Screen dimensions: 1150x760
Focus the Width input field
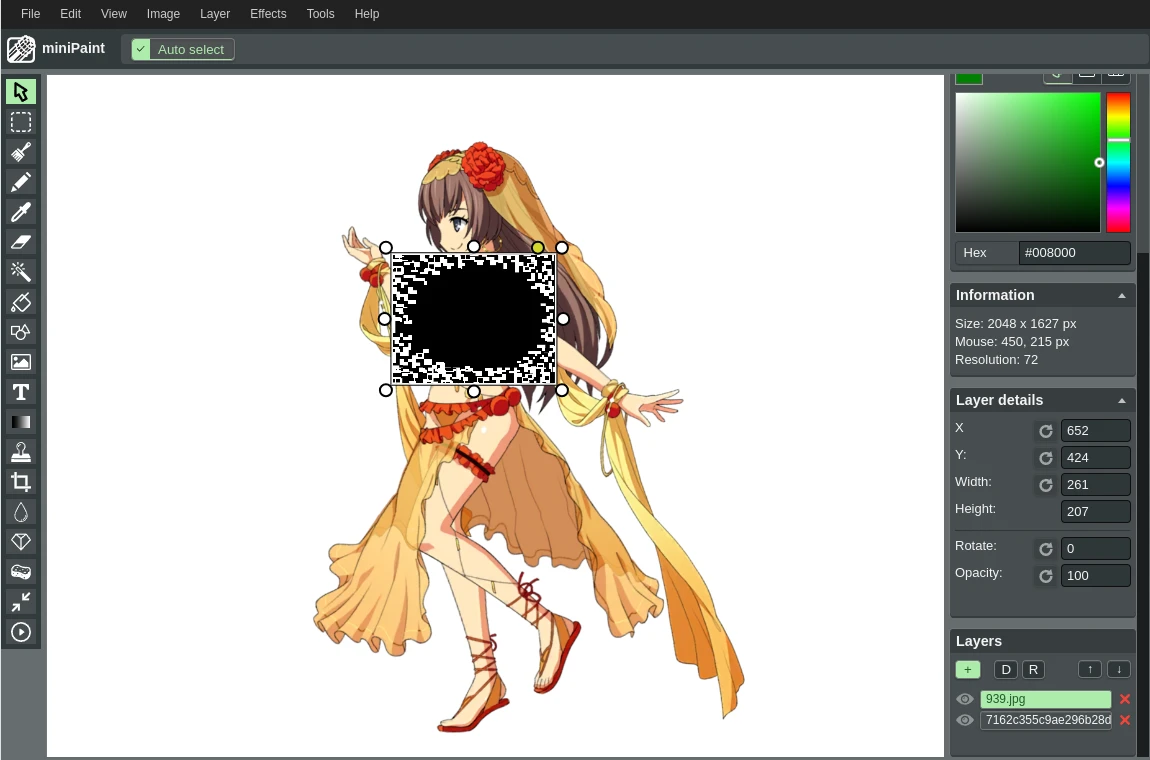1096,485
